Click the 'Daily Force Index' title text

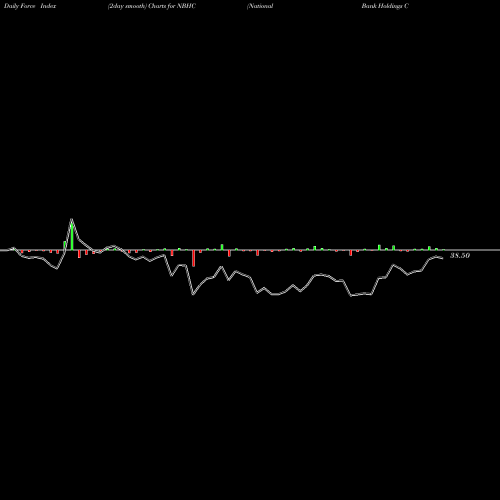[30, 6]
